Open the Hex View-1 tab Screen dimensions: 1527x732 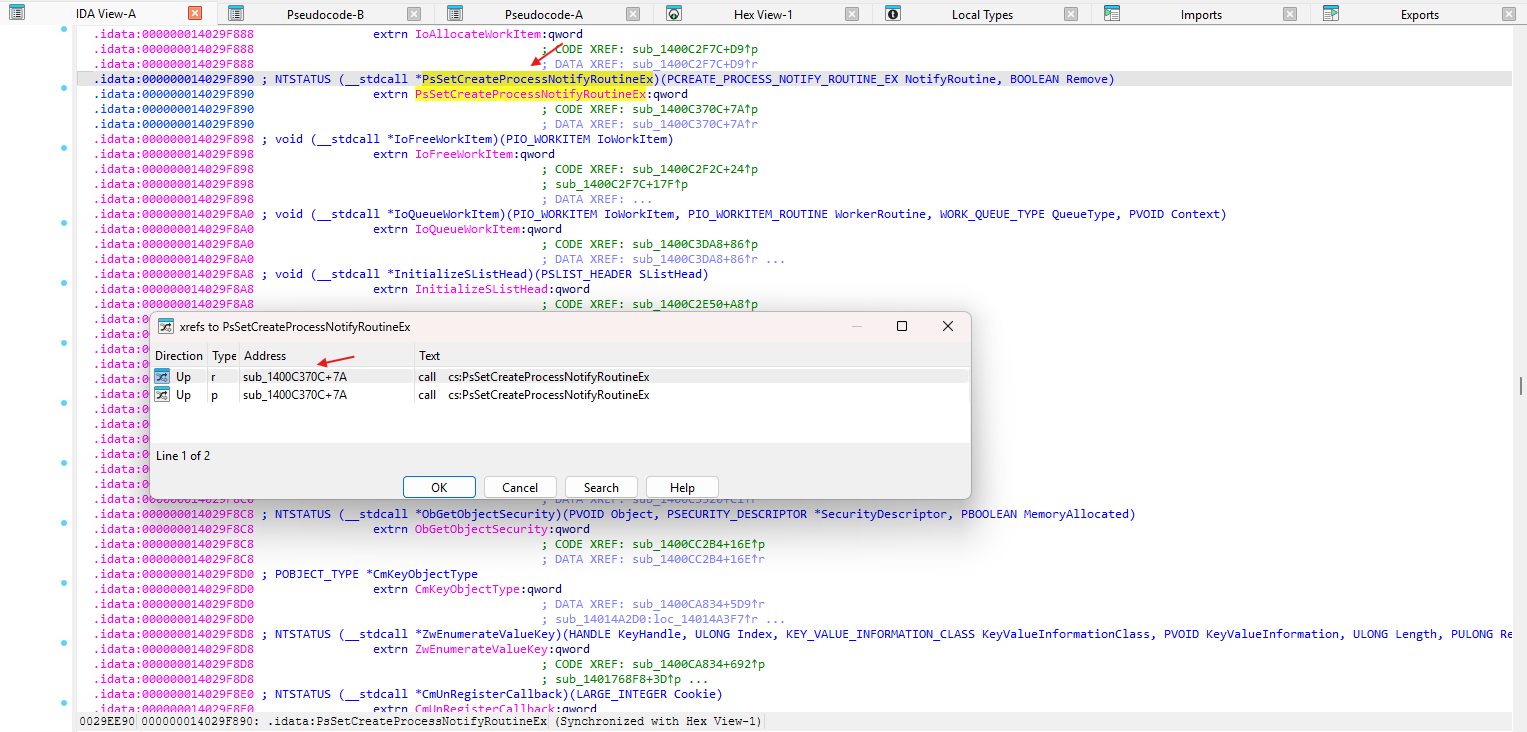(763, 14)
